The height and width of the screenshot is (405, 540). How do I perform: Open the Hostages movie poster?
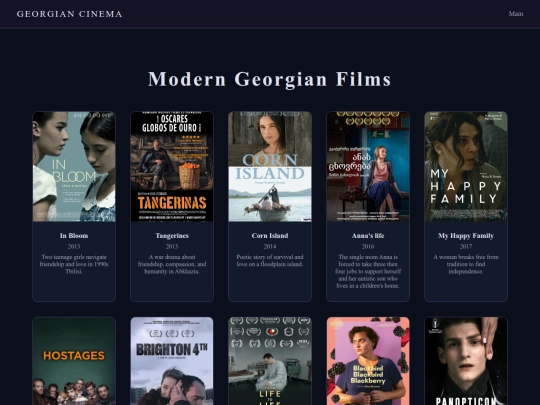tap(74, 361)
